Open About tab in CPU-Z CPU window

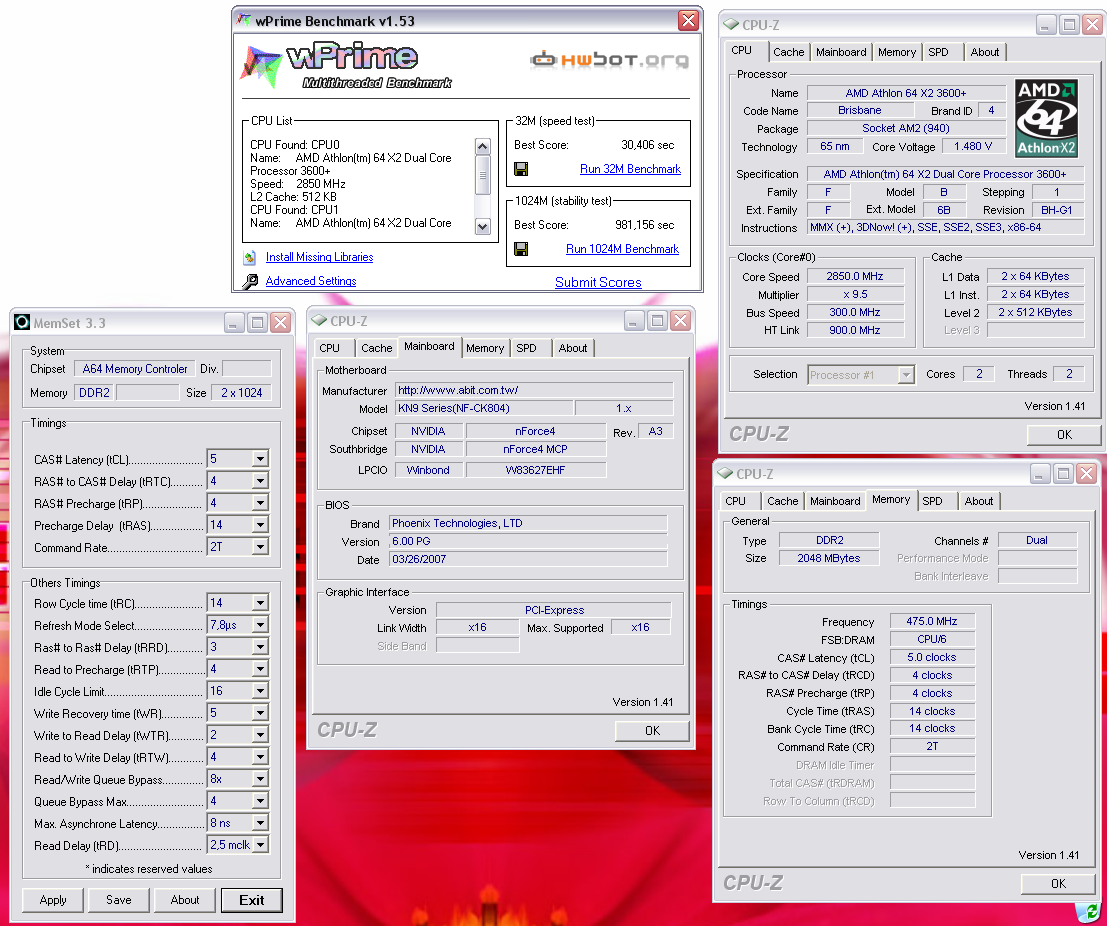click(x=984, y=52)
